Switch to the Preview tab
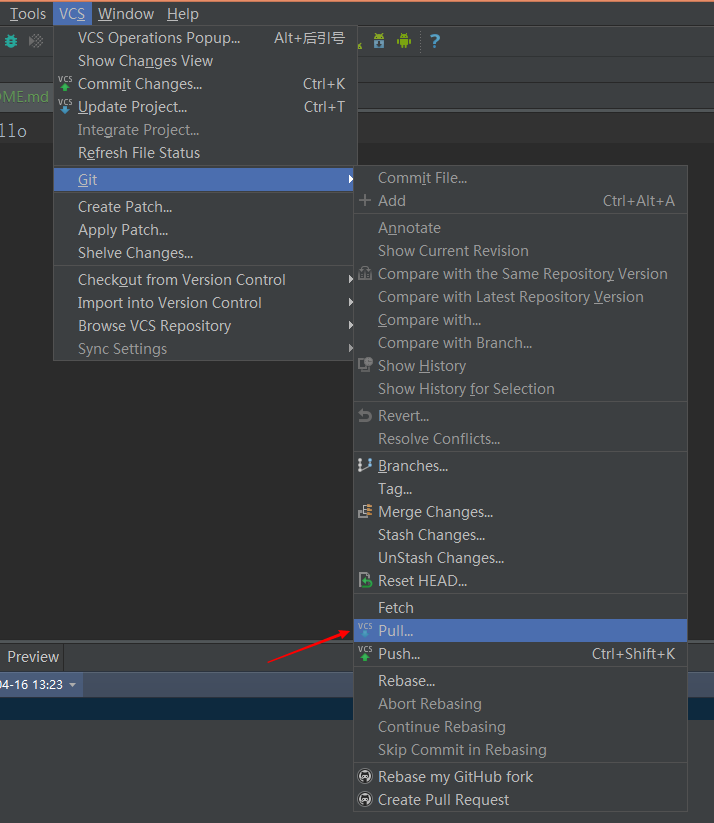714x823 pixels. [x=33, y=657]
